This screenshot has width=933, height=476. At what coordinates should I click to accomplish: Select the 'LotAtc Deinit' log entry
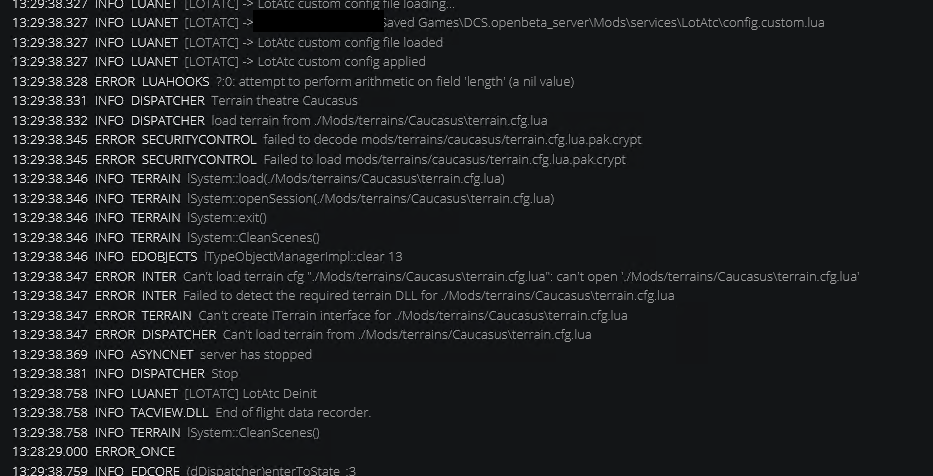pos(164,393)
